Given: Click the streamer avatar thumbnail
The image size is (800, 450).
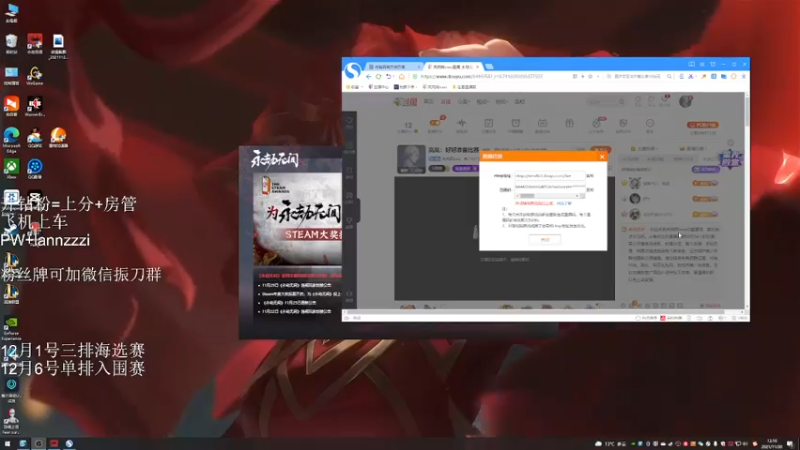Looking at the screenshot, I should pos(411,159).
